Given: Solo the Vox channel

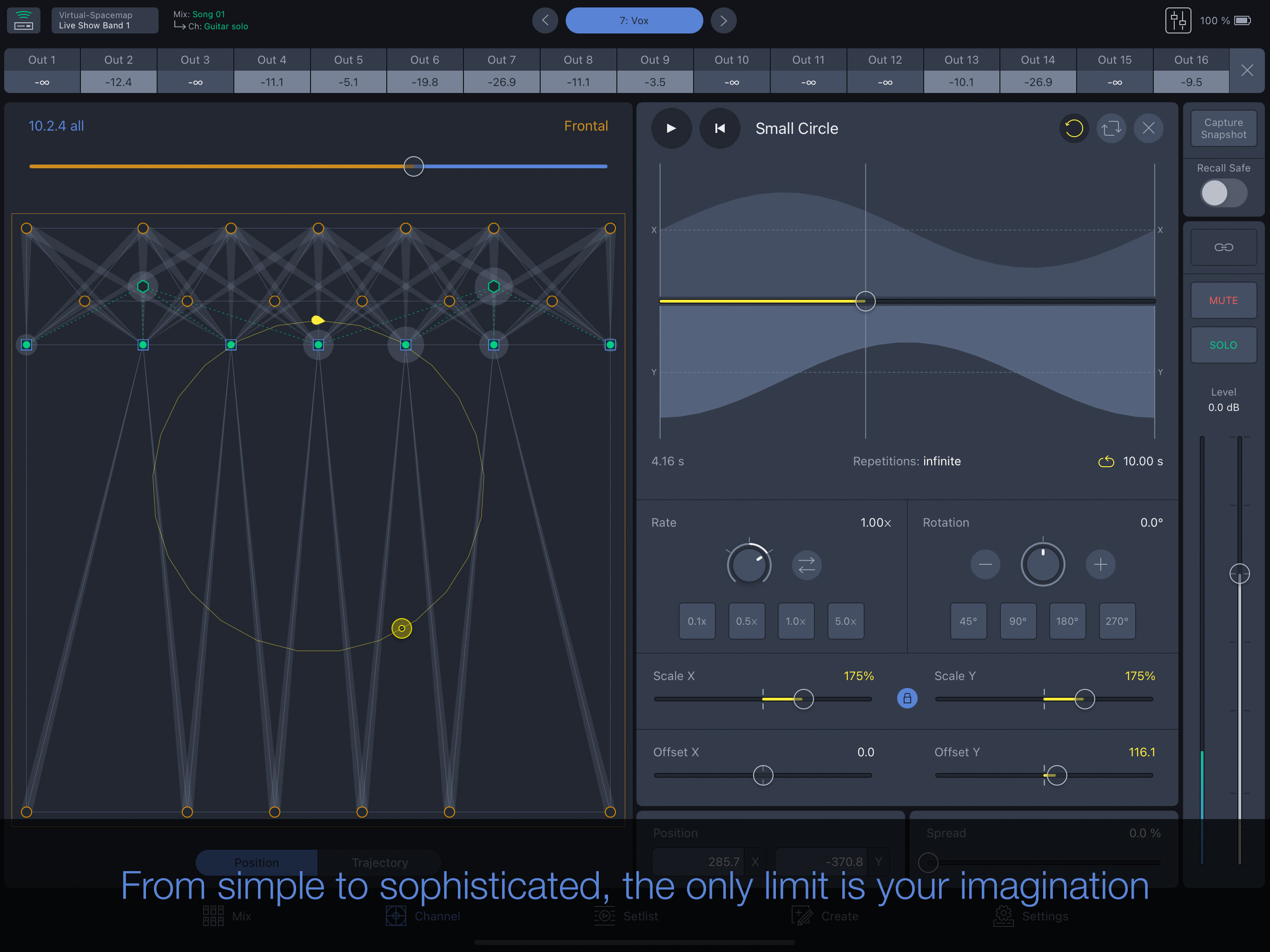Looking at the screenshot, I should (x=1223, y=345).
